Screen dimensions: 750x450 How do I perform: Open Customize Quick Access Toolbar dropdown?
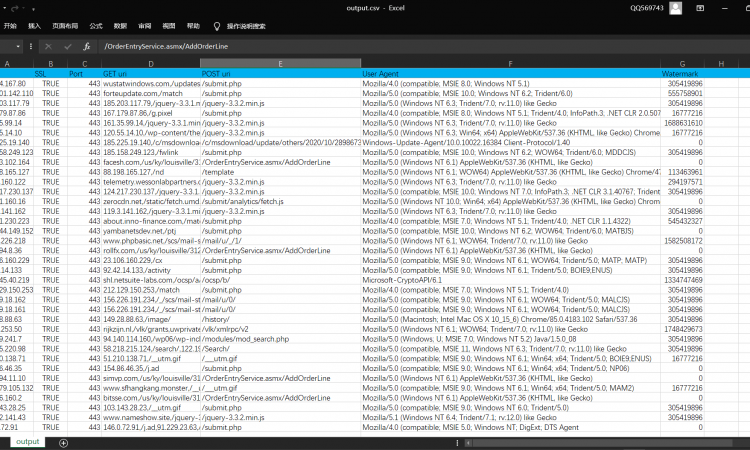pyautogui.click(x=33, y=9)
